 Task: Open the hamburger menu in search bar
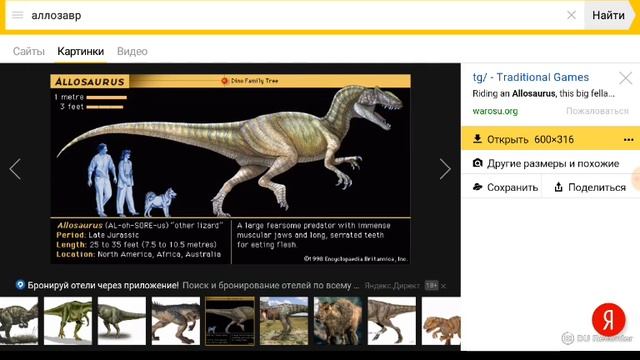18,15
